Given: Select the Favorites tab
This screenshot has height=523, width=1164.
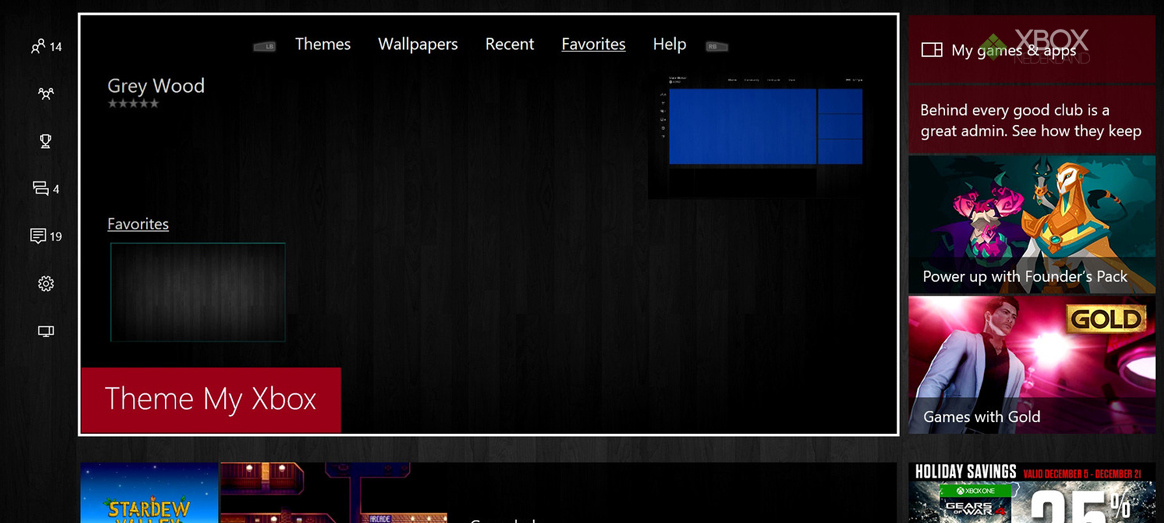Looking at the screenshot, I should coord(593,44).
